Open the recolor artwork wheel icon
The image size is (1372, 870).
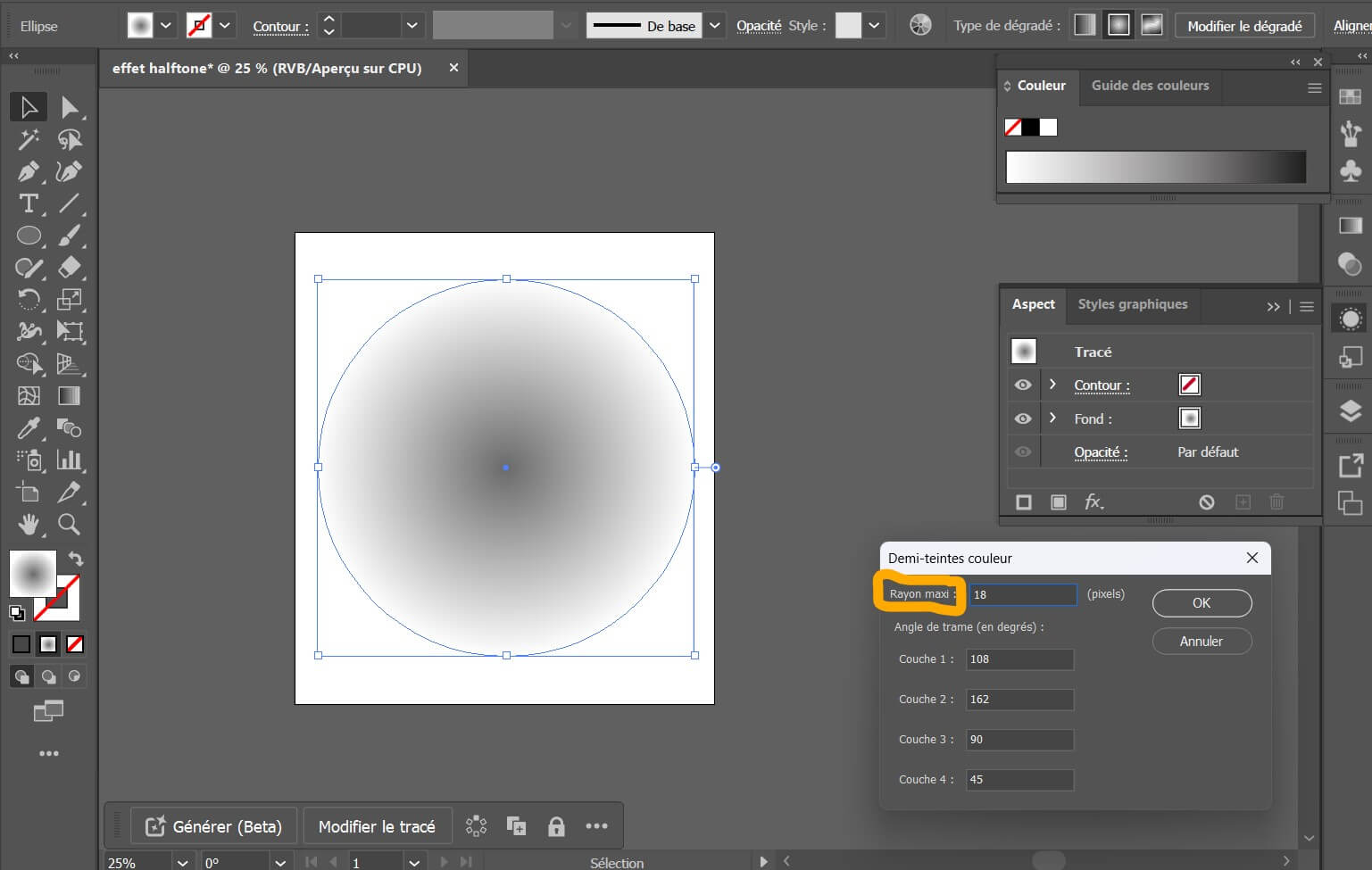[x=920, y=25]
